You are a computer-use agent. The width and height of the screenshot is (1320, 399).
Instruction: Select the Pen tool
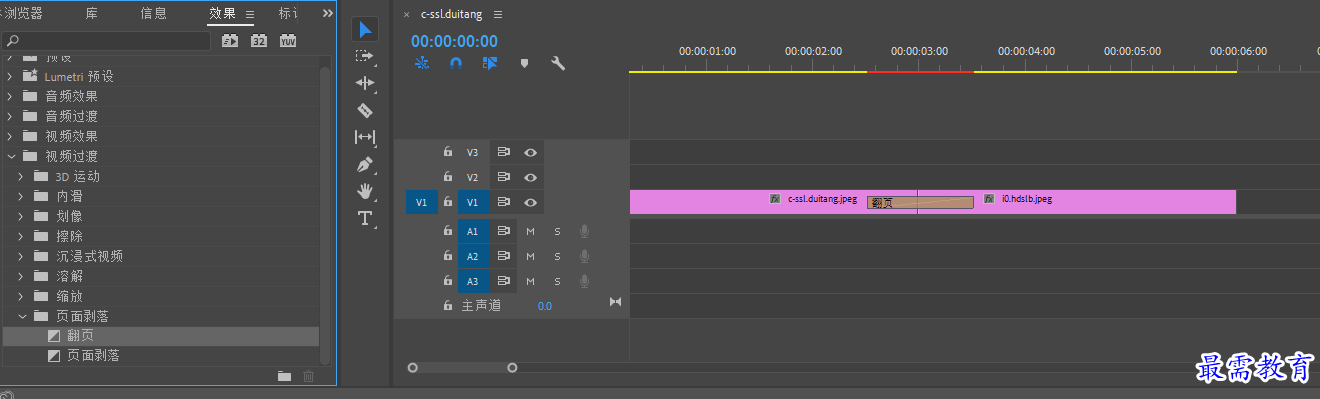point(365,164)
